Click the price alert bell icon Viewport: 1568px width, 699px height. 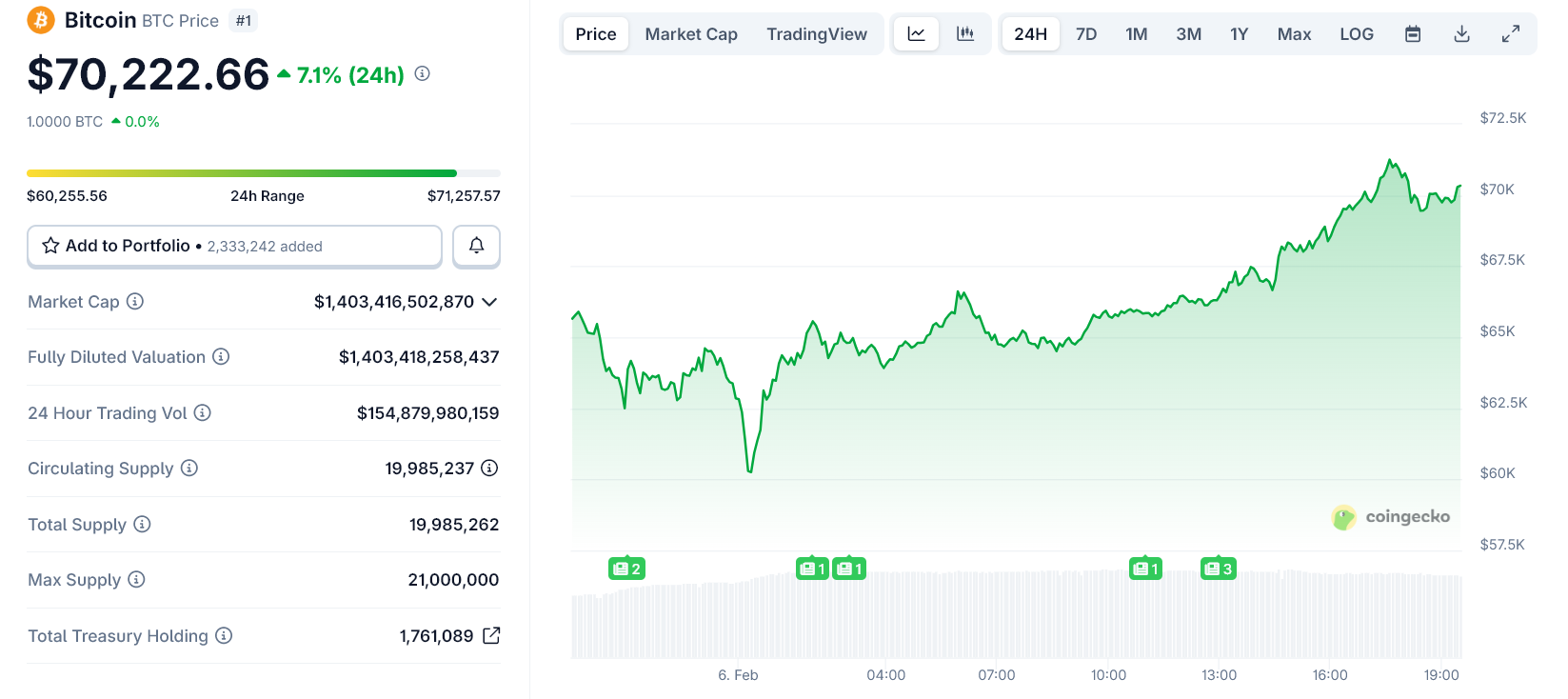tap(476, 246)
